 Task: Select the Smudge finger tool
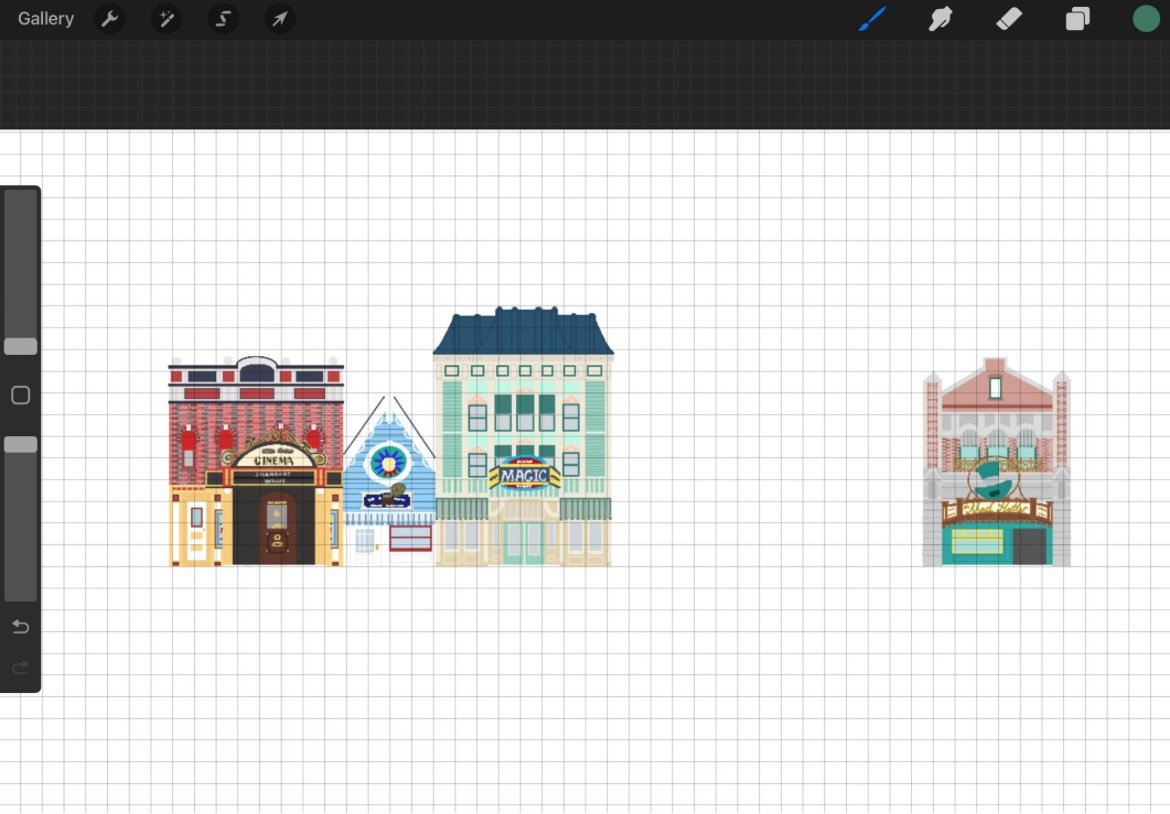940,19
